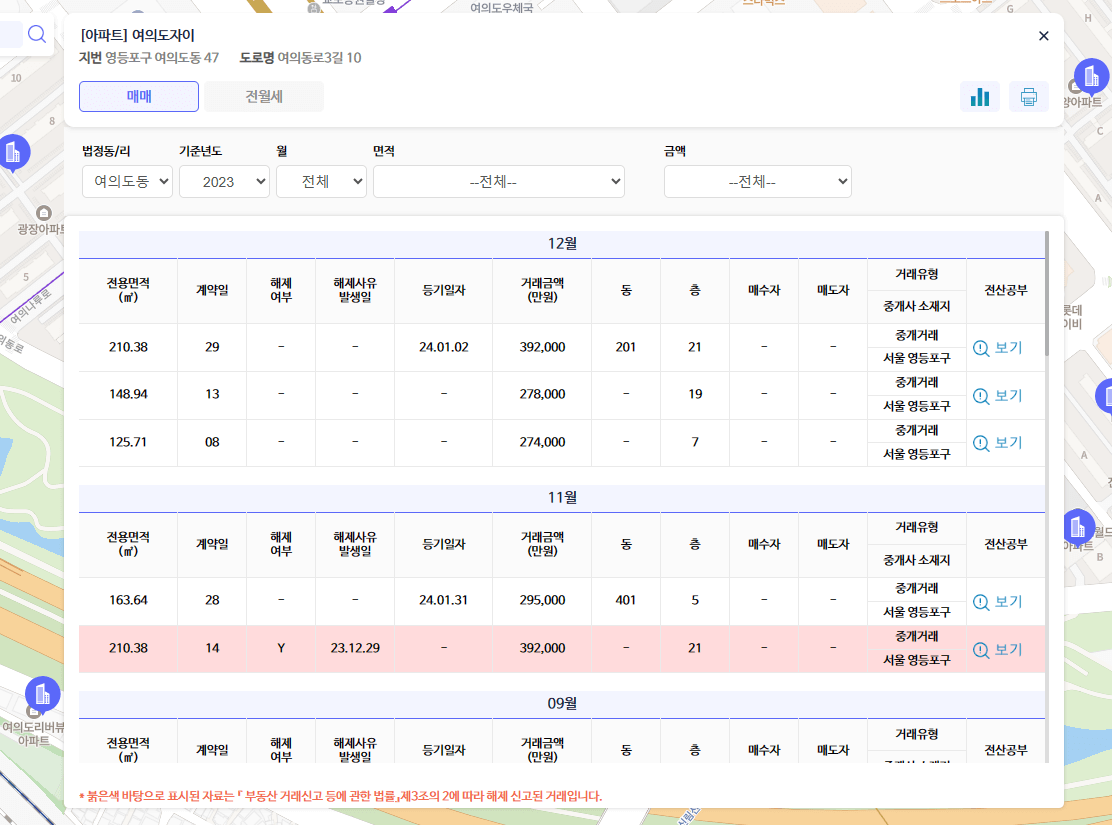Open the 월 month dropdown

point(321,181)
